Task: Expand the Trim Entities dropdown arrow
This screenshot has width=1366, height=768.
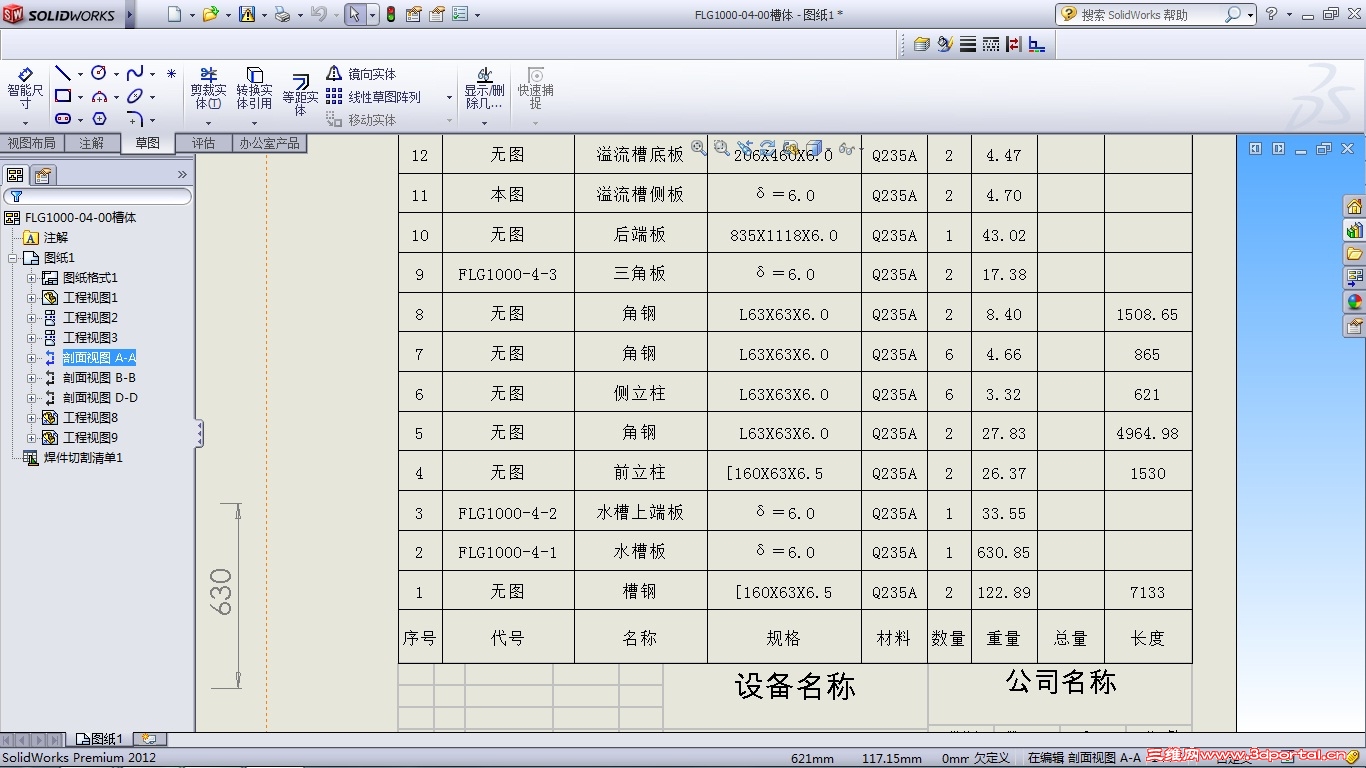Action: [208, 123]
